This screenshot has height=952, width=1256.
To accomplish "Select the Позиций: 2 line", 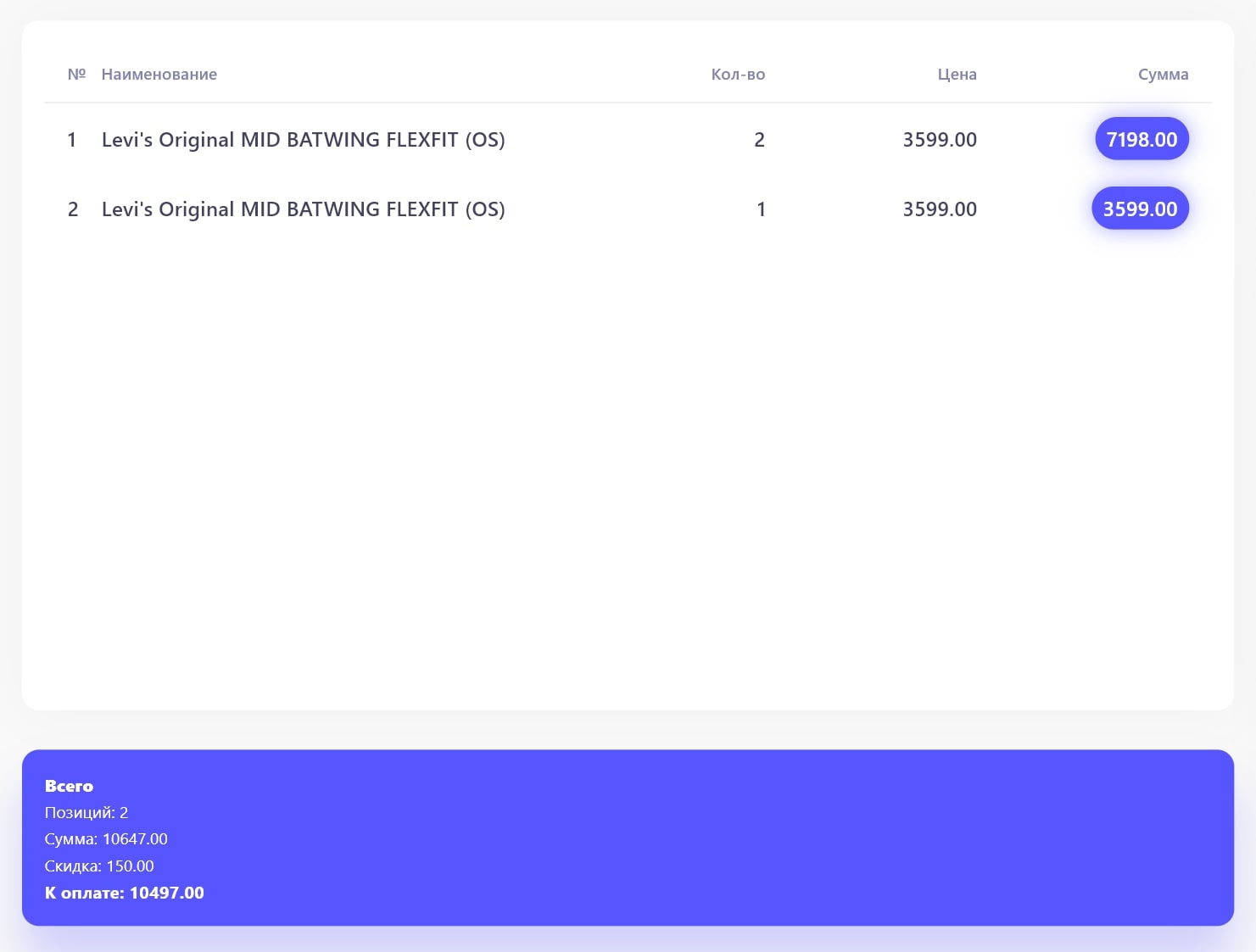I will [87, 813].
